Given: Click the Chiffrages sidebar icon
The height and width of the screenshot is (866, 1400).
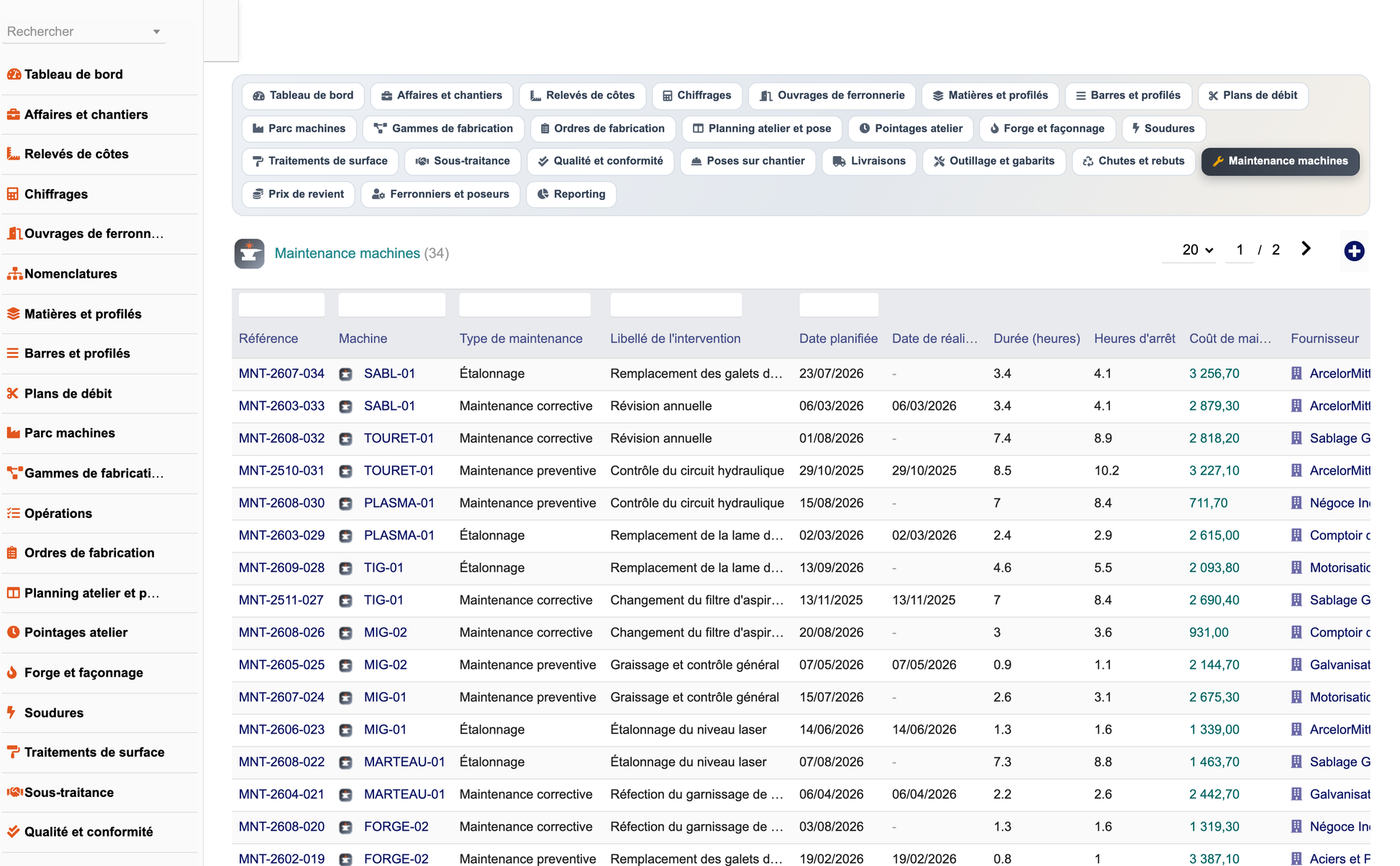Looking at the screenshot, I should point(14,194).
